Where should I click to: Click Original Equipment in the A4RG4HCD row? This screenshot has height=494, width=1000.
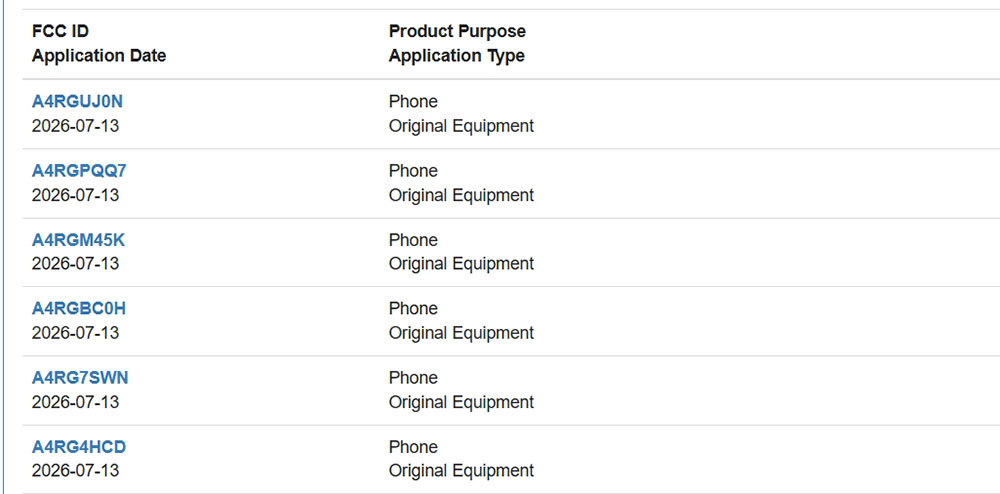coord(461,471)
